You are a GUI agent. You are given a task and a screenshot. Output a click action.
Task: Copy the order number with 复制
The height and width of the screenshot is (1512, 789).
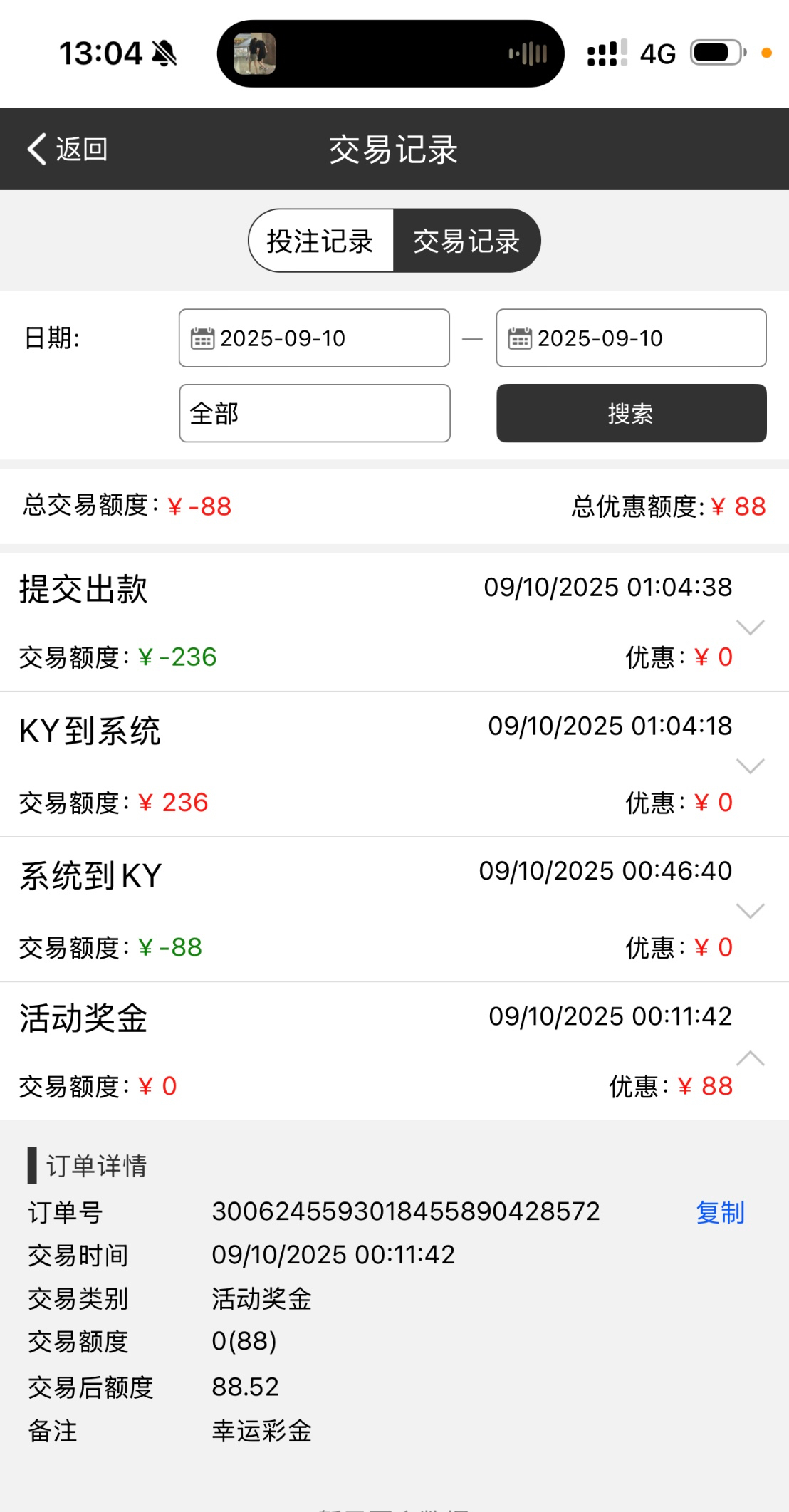[720, 1212]
